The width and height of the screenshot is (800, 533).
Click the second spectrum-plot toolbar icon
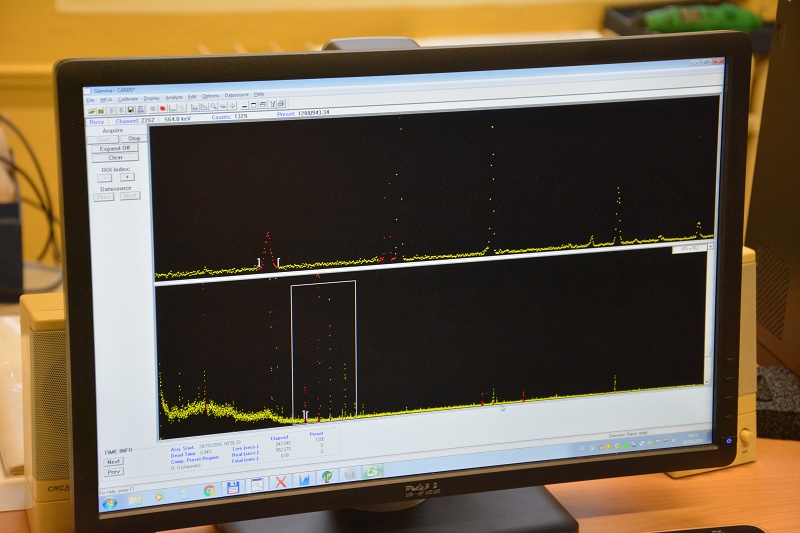[204, 107]
